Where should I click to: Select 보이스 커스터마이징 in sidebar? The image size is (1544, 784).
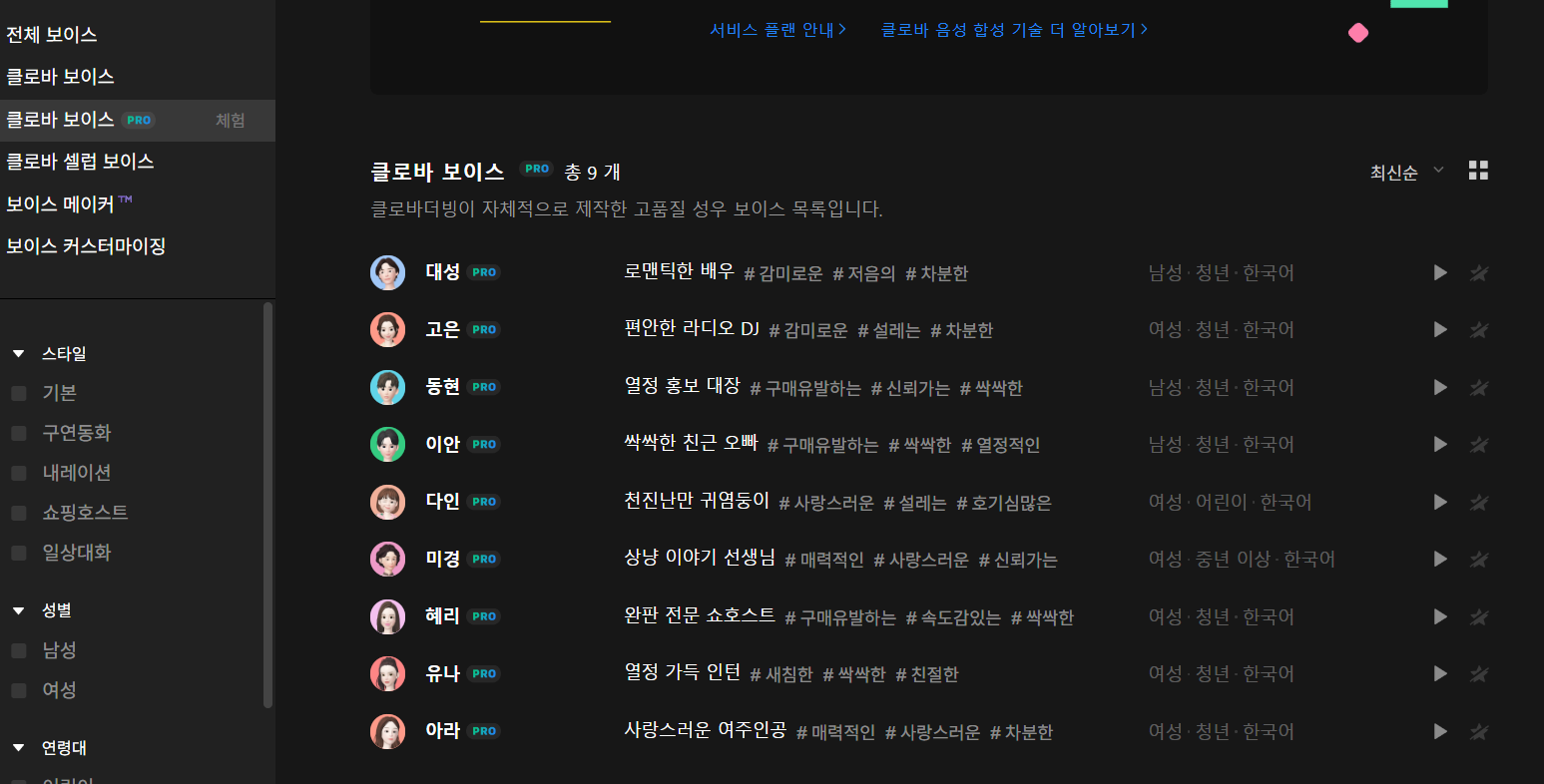[x=86, y=246]
